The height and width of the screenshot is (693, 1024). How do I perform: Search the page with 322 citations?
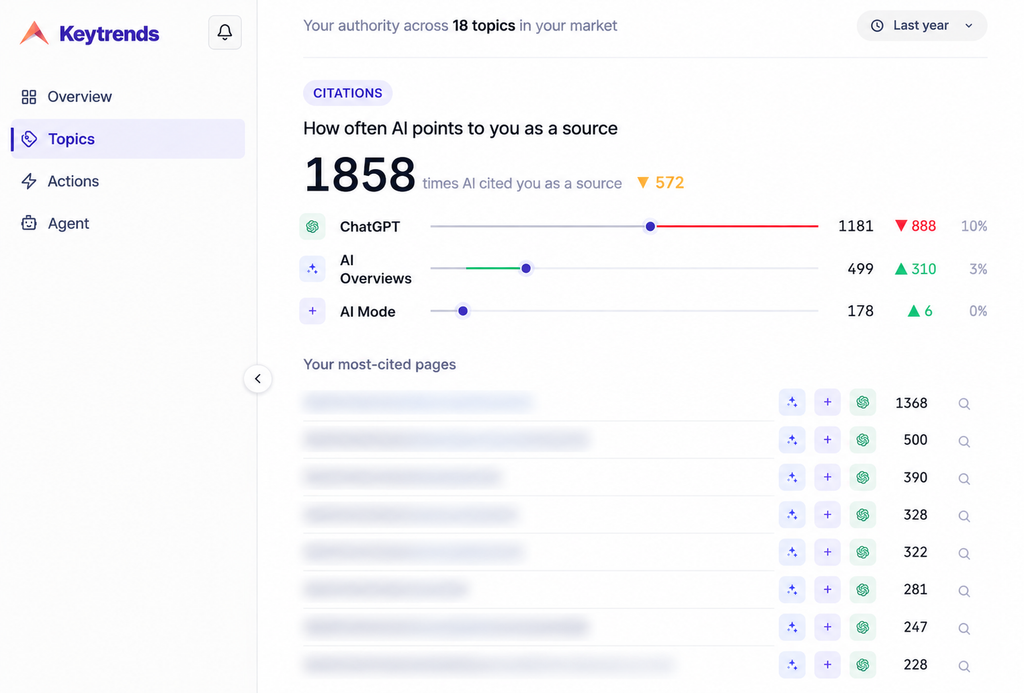964,553
